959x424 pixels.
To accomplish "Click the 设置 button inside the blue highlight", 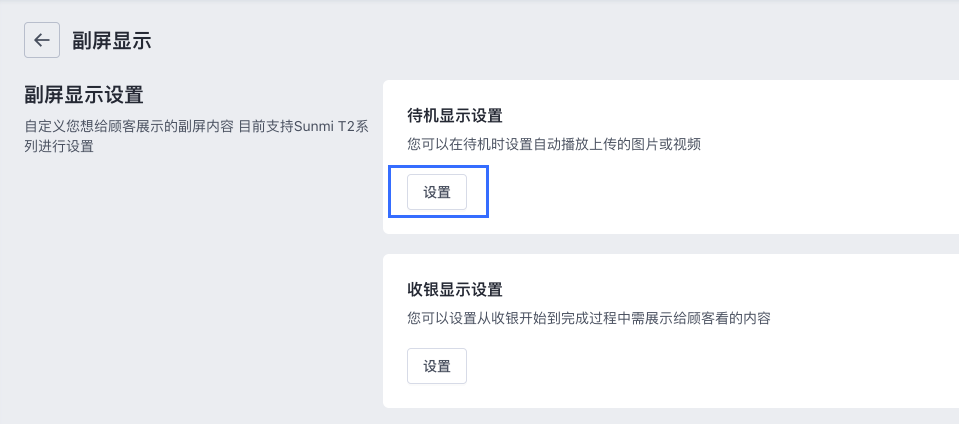I will pos(437,192).
